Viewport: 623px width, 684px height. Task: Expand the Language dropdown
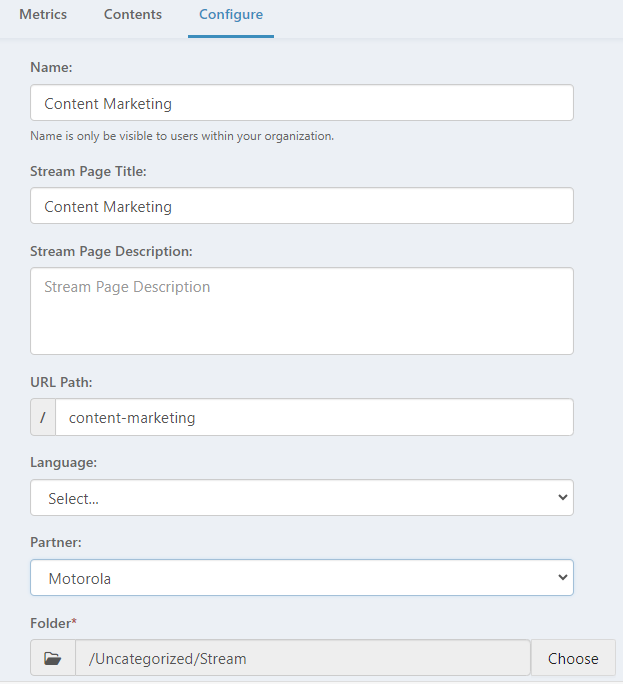tap(302, 498)
